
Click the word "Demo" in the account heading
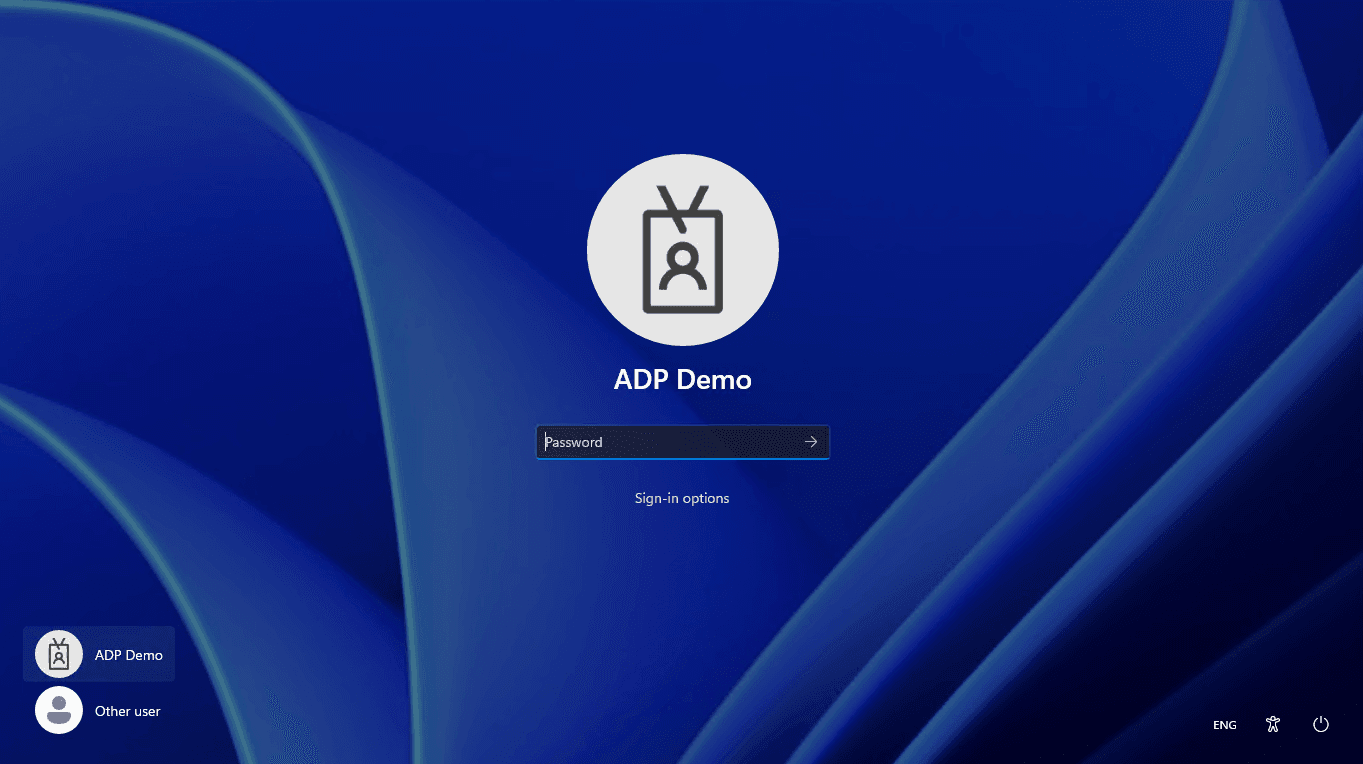pos(714,380)
